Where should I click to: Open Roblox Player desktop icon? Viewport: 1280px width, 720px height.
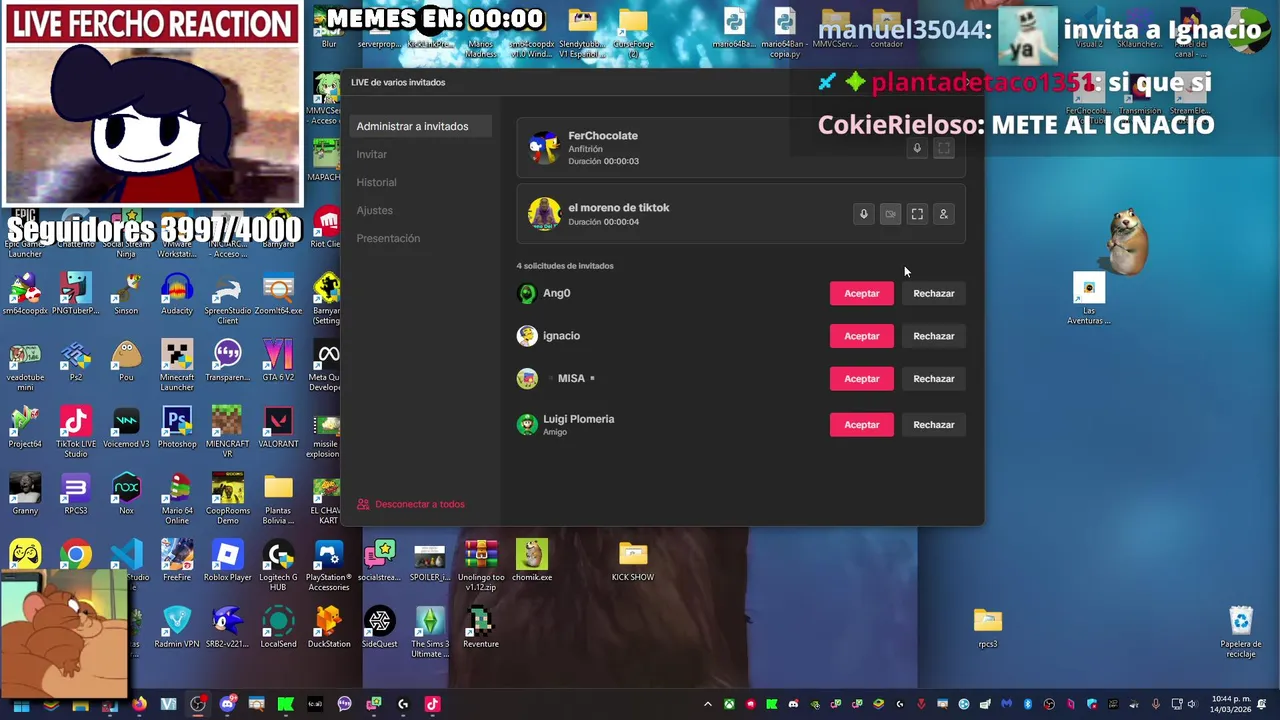point(227,561)
